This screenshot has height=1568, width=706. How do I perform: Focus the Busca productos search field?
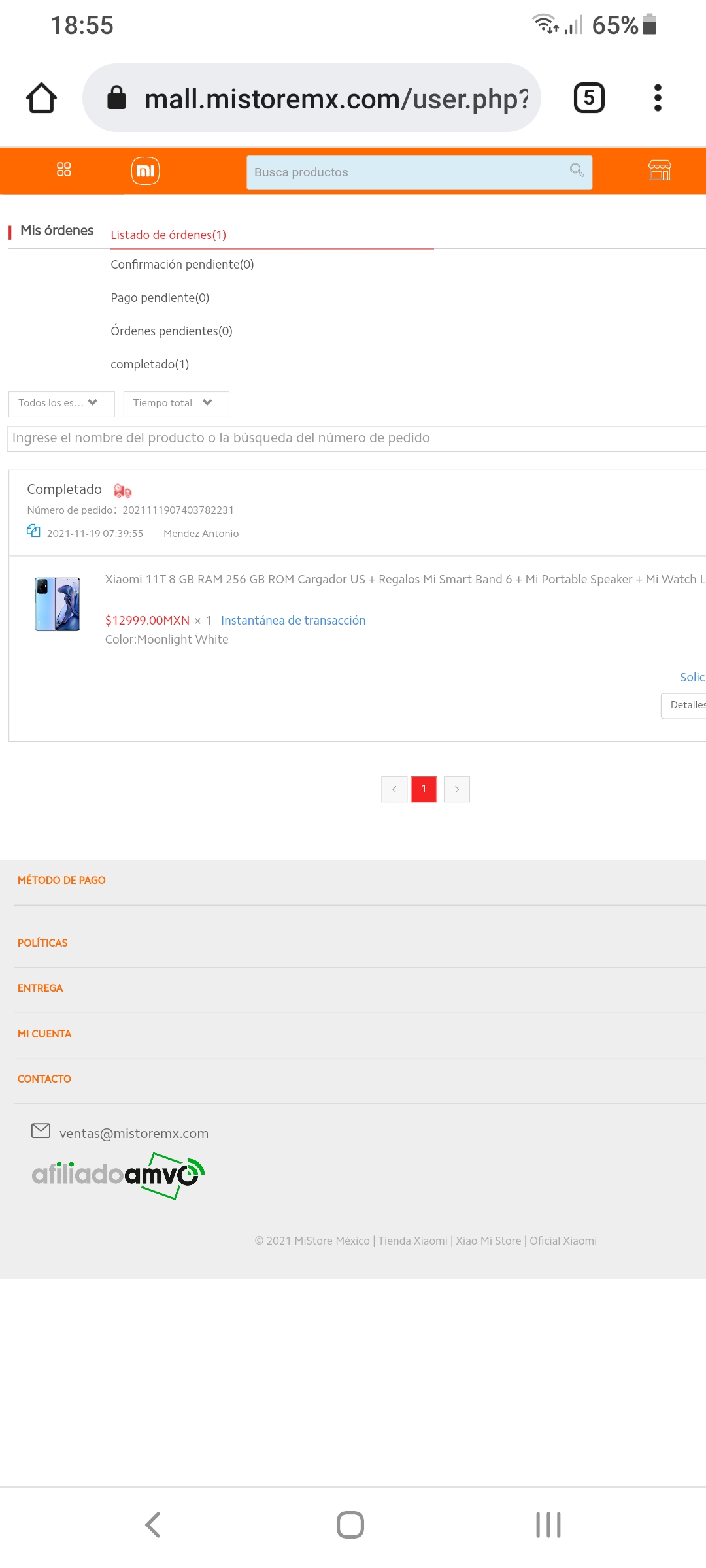419,172
